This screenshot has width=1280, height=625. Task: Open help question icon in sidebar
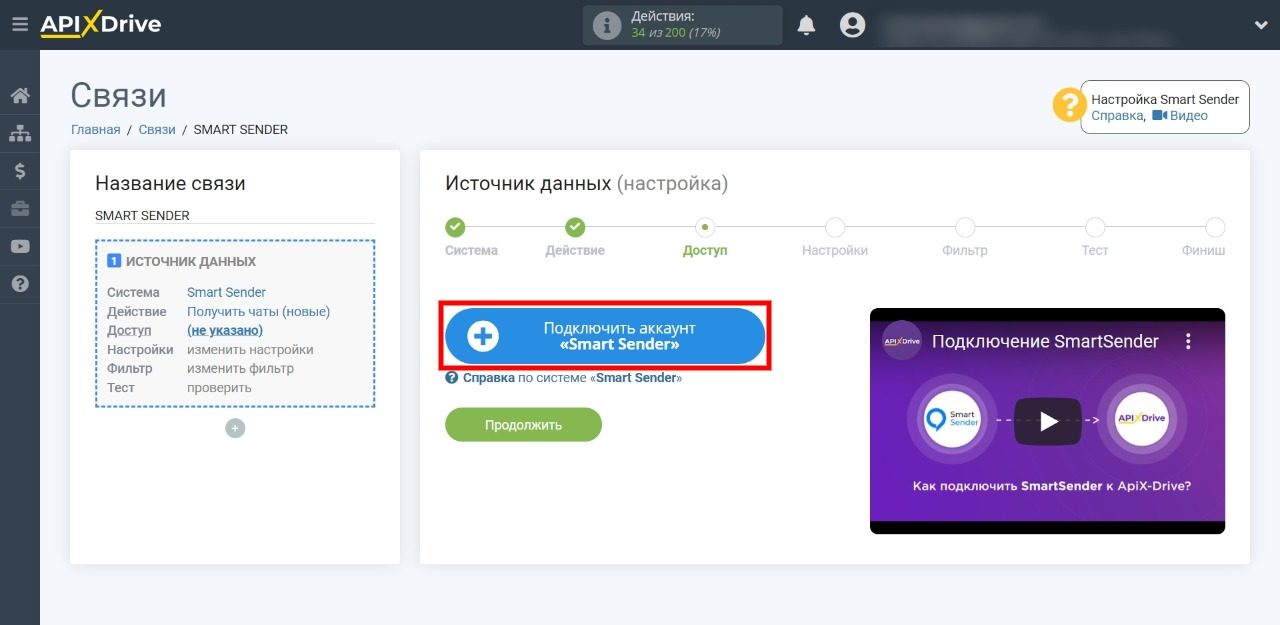pos(20,284)
